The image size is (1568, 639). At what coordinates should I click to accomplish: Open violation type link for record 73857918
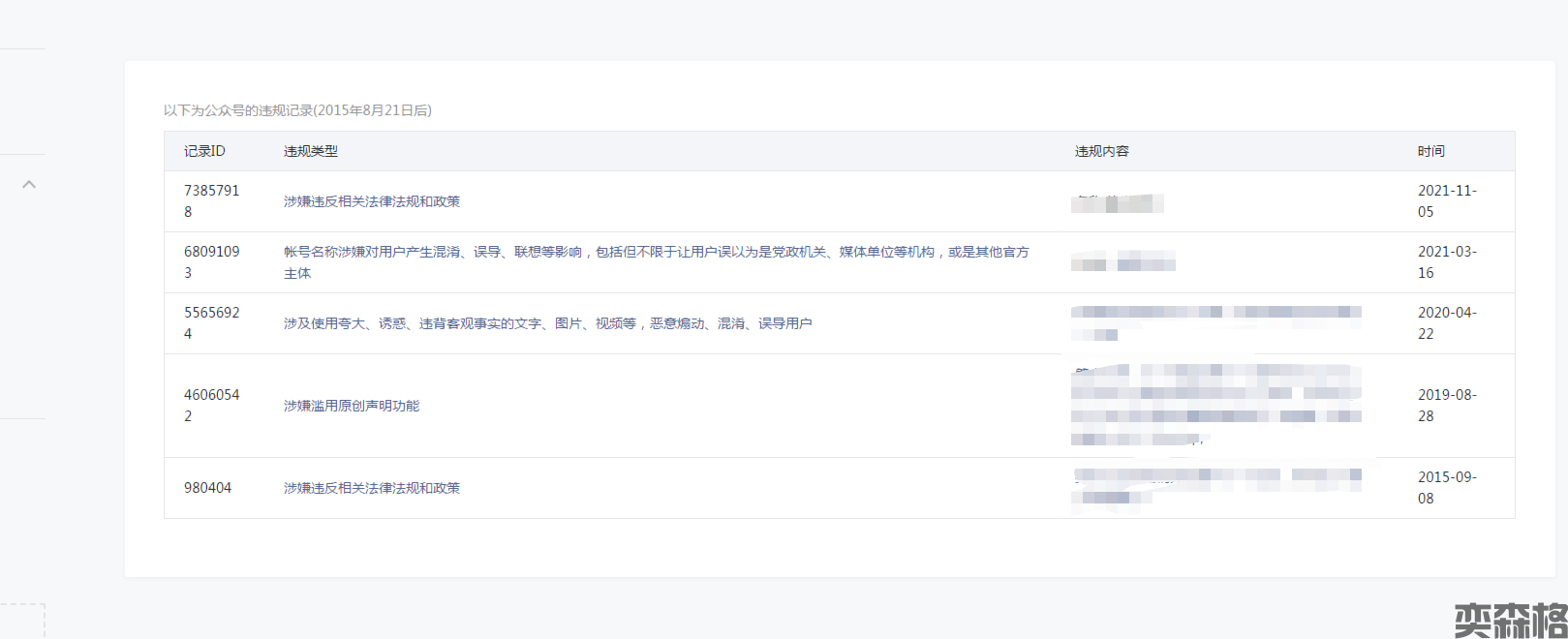coord(371,201)
